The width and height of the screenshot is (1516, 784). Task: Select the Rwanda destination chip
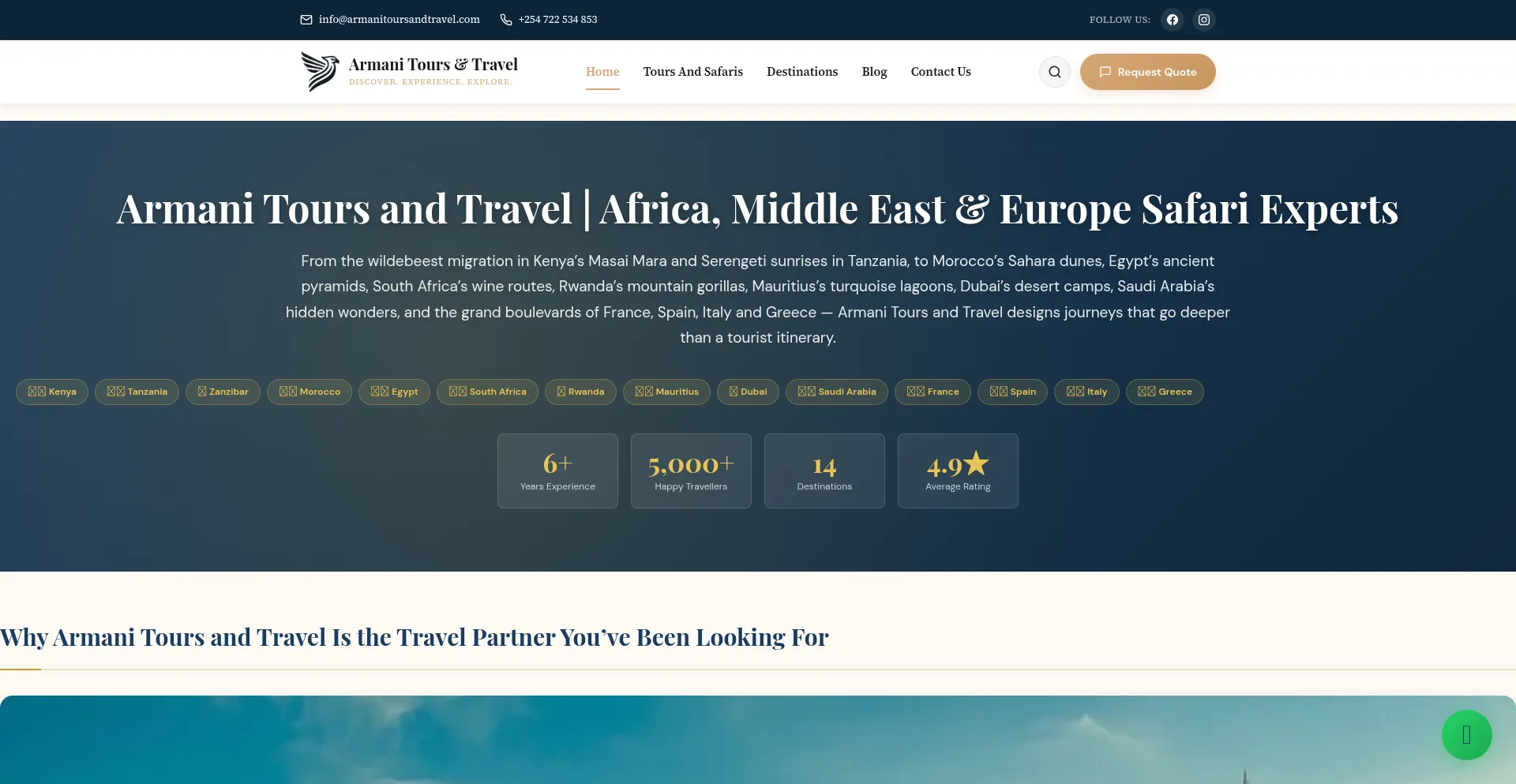point(580,392)
